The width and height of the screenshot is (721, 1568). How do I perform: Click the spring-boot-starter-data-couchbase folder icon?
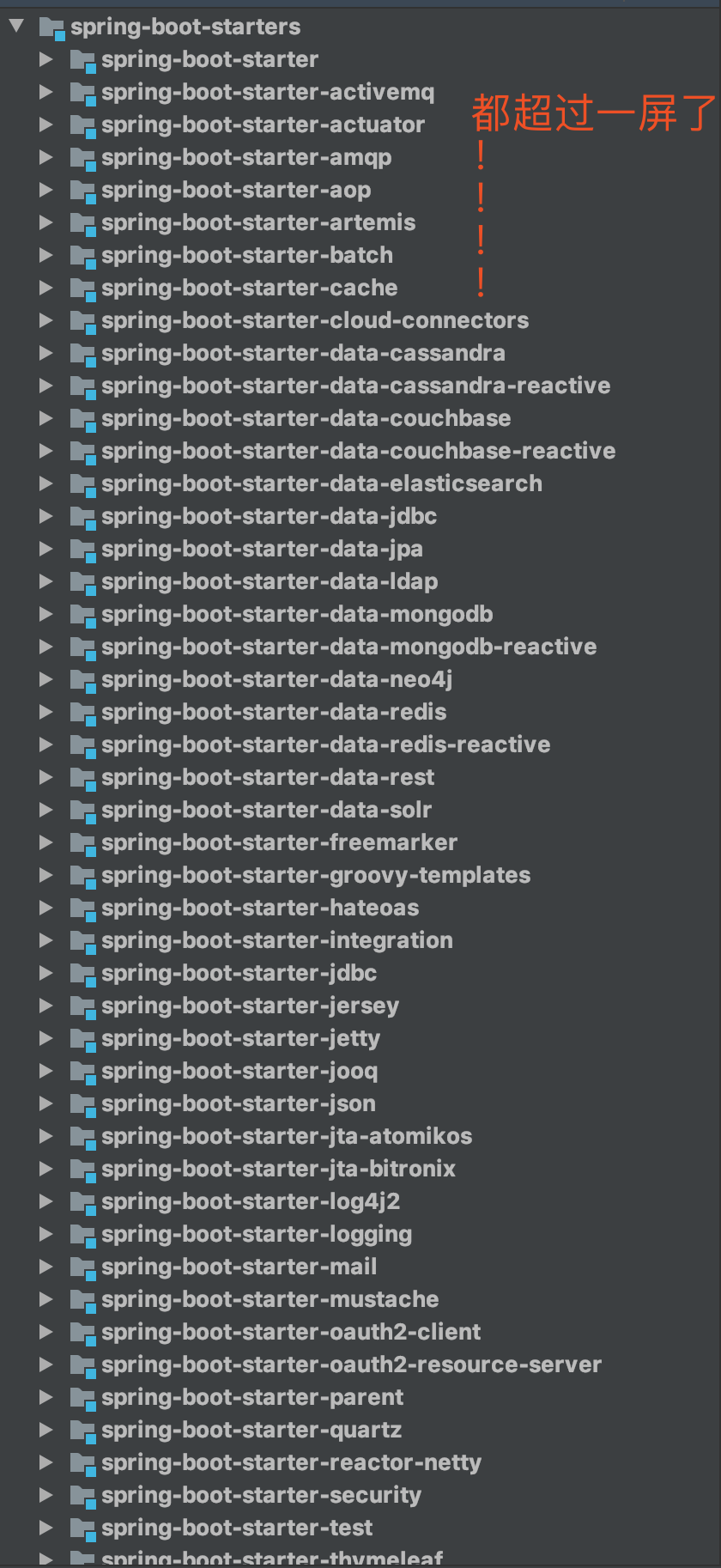(83, 420)
